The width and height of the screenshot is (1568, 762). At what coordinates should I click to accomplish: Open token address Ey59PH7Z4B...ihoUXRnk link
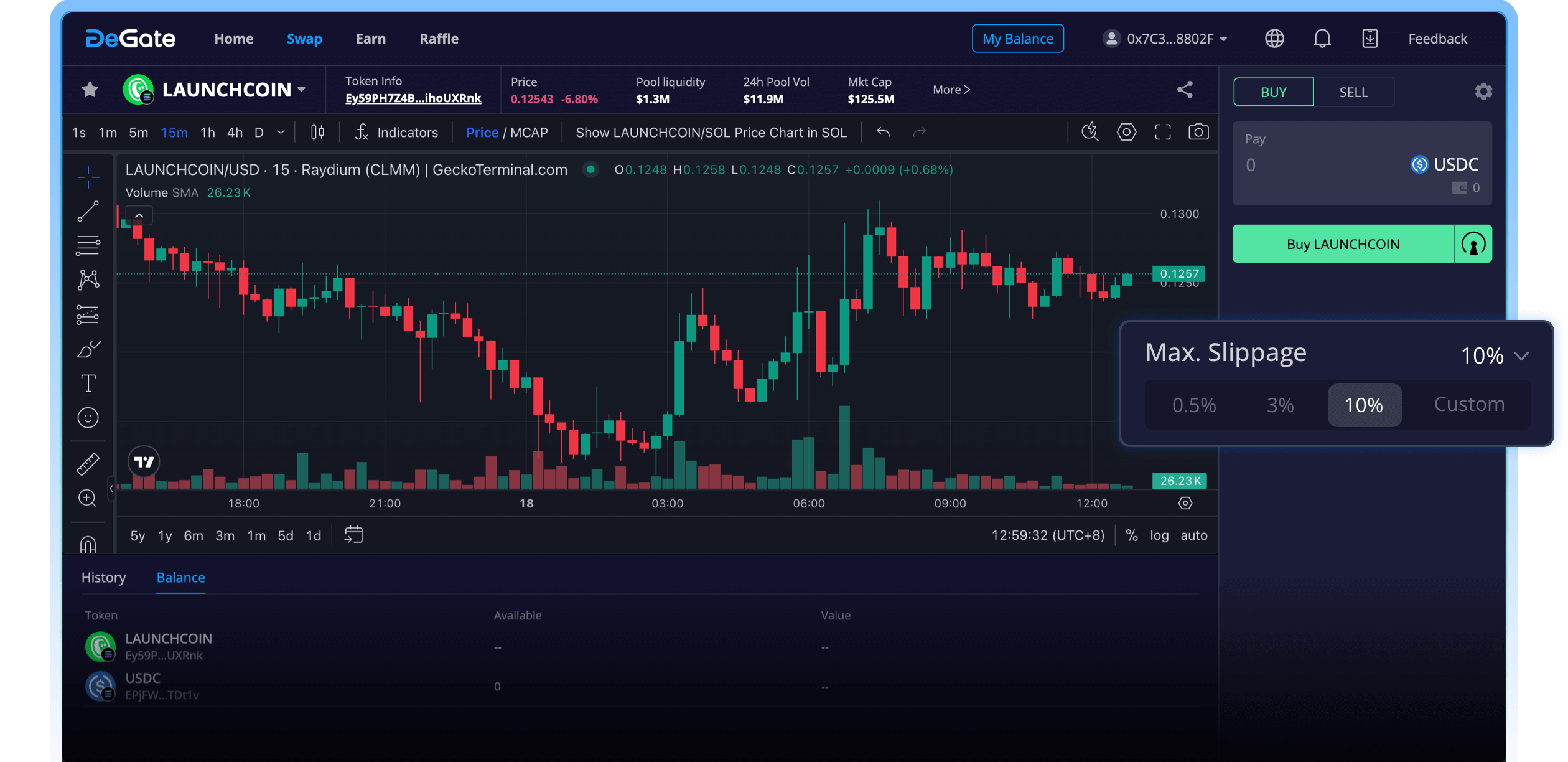(413, 98)
